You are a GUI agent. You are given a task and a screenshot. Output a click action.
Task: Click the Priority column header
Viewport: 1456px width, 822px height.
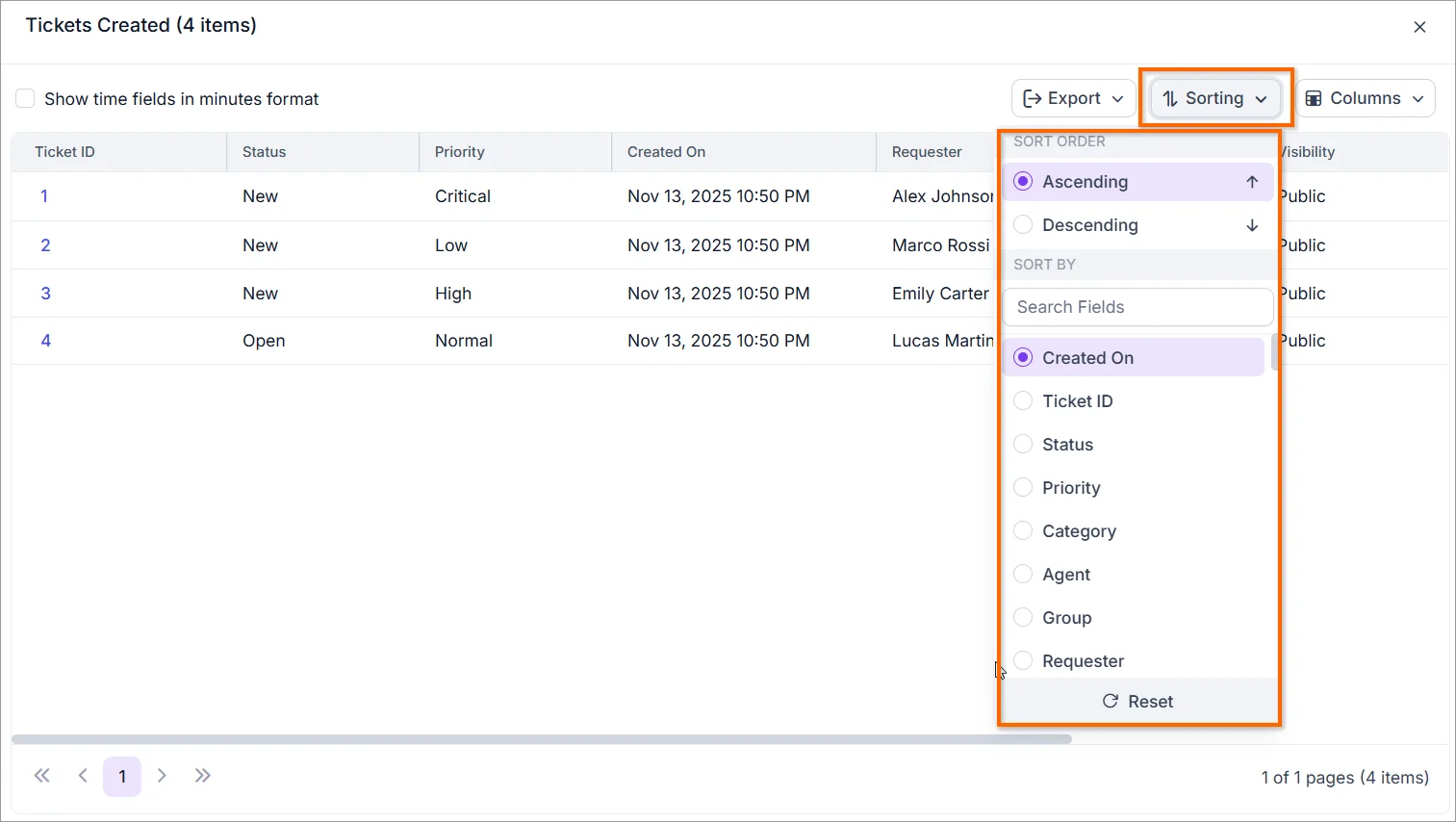(516, 152)
